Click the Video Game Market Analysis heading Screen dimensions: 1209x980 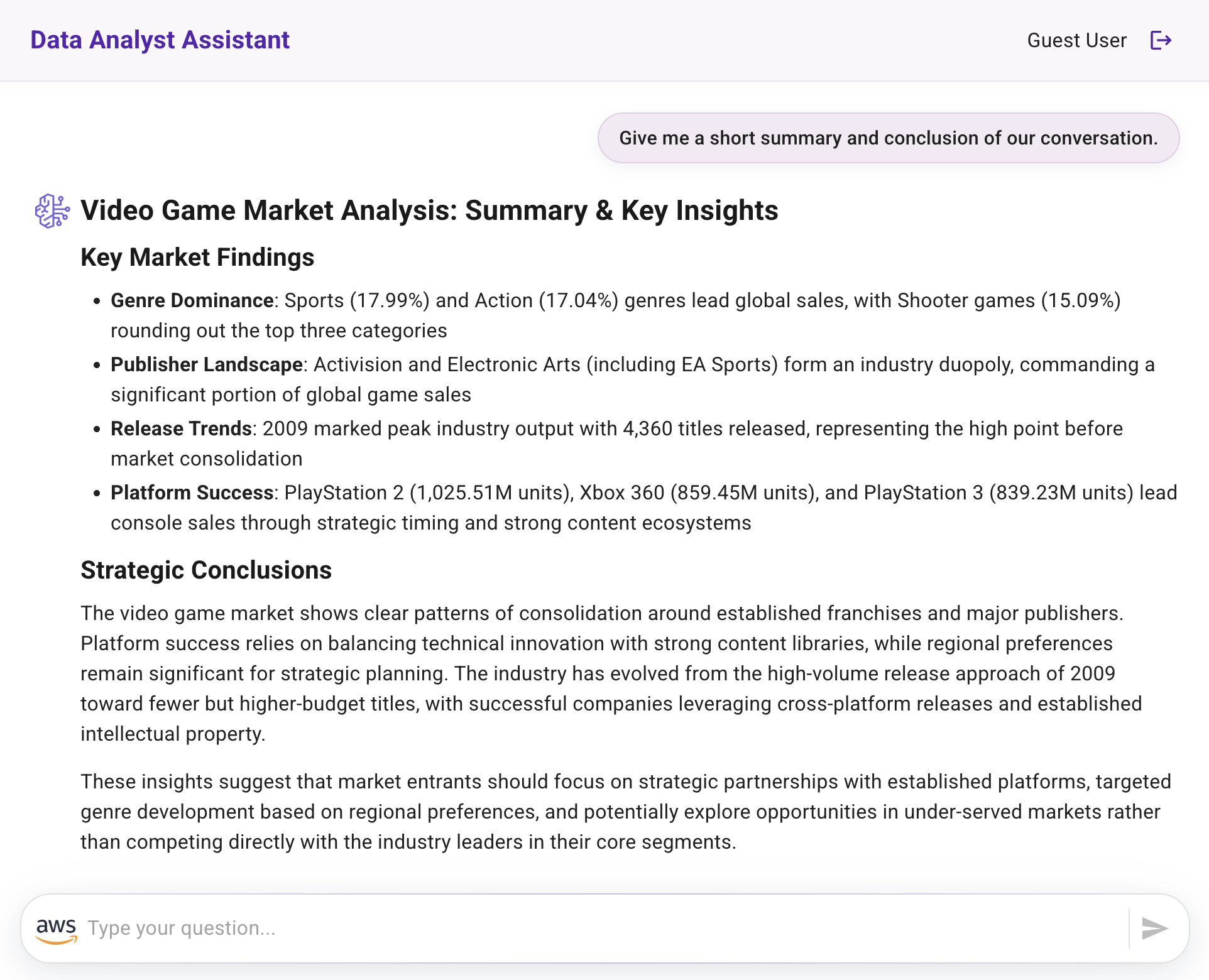429,210
